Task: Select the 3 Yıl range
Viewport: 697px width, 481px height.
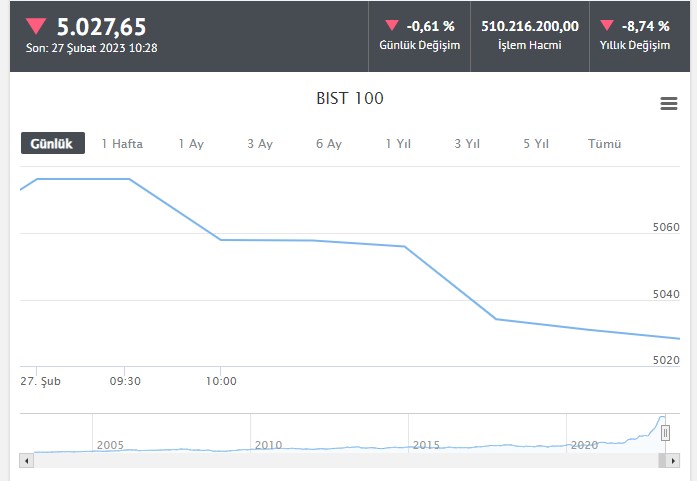Action: tap(467, 144)
